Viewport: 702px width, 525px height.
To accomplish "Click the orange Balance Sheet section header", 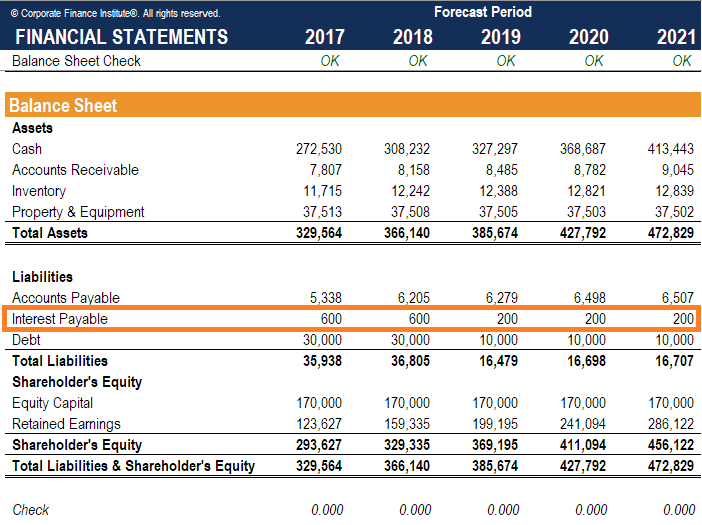I will click(63, 105).
